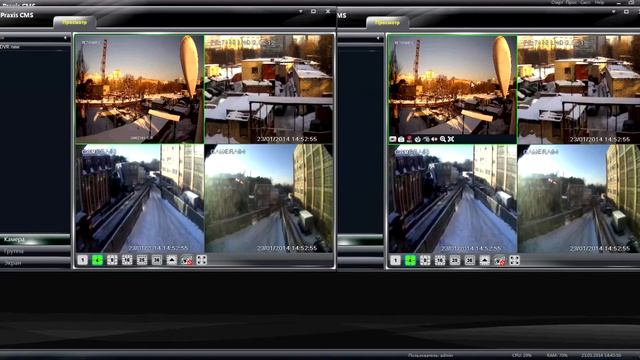Image resolution: width=640 pixels, height=360 pixels.
Task: Switch to Группа panel in left window
Action: 35,251
